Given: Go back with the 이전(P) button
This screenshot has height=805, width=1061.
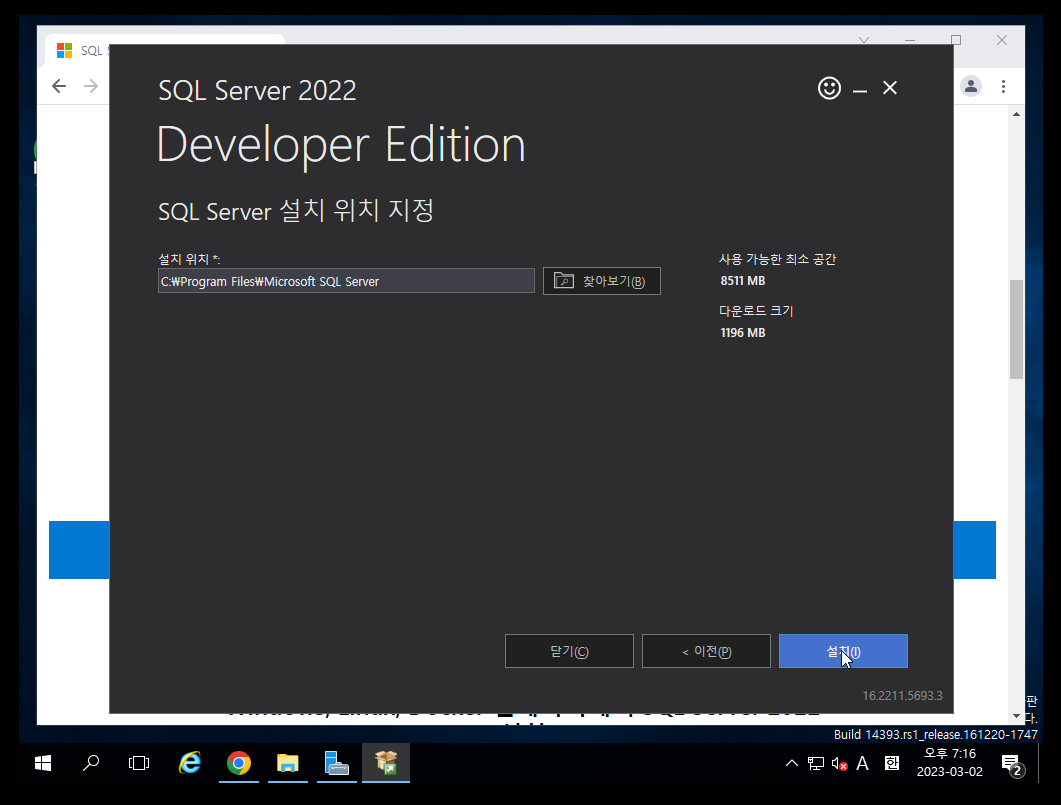Looking at the screenshot, I should click(706, 651).
